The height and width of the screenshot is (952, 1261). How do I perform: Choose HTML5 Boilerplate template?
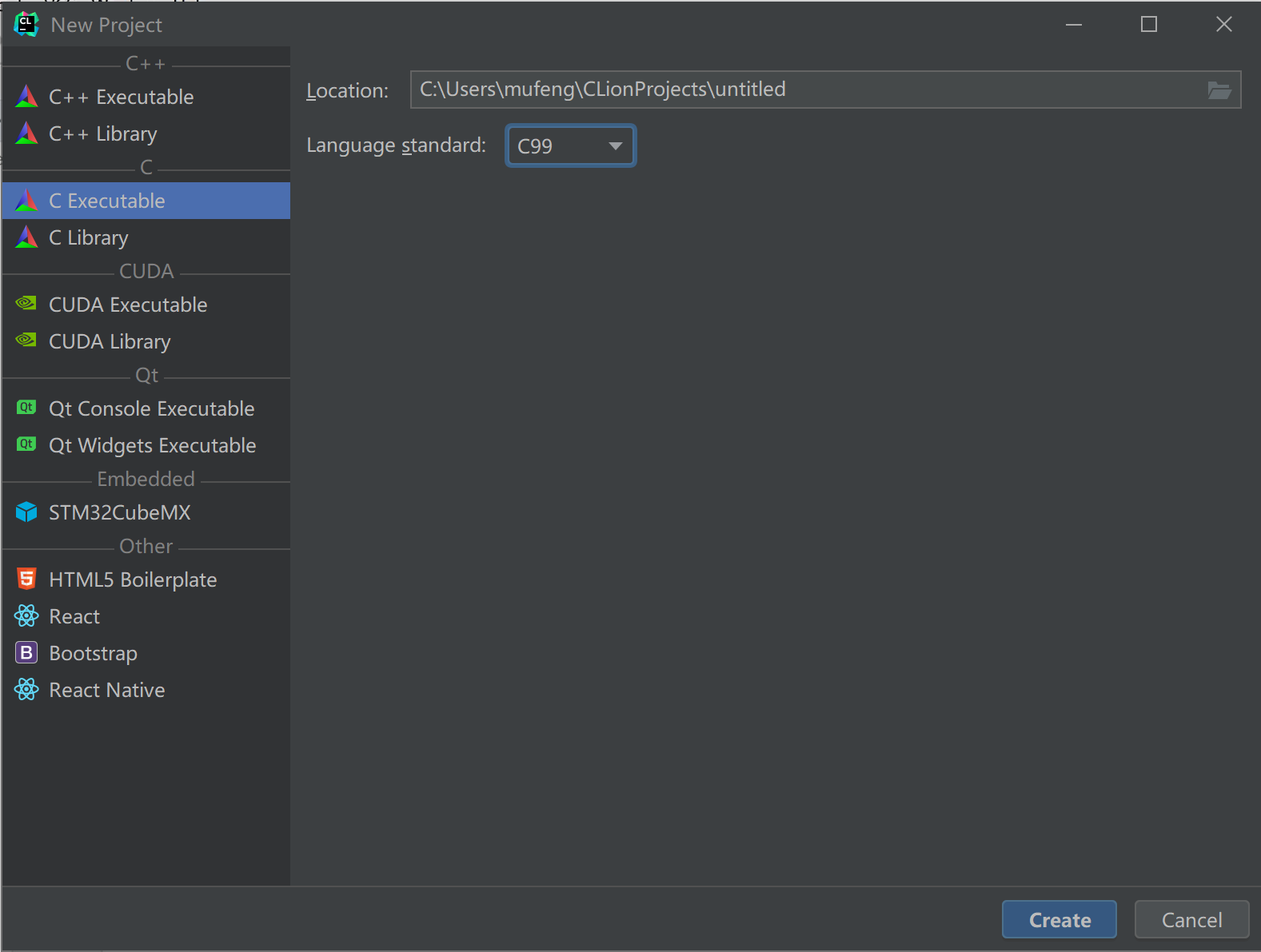tap(146, 580)
